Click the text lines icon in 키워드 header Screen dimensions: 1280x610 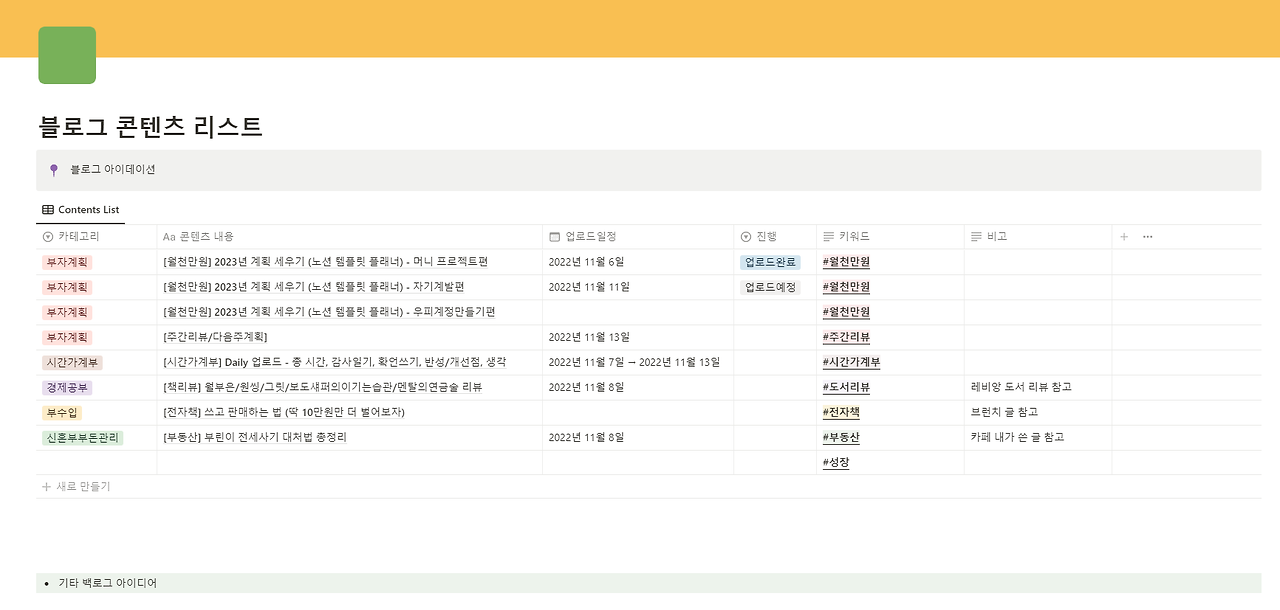[828, 237]
